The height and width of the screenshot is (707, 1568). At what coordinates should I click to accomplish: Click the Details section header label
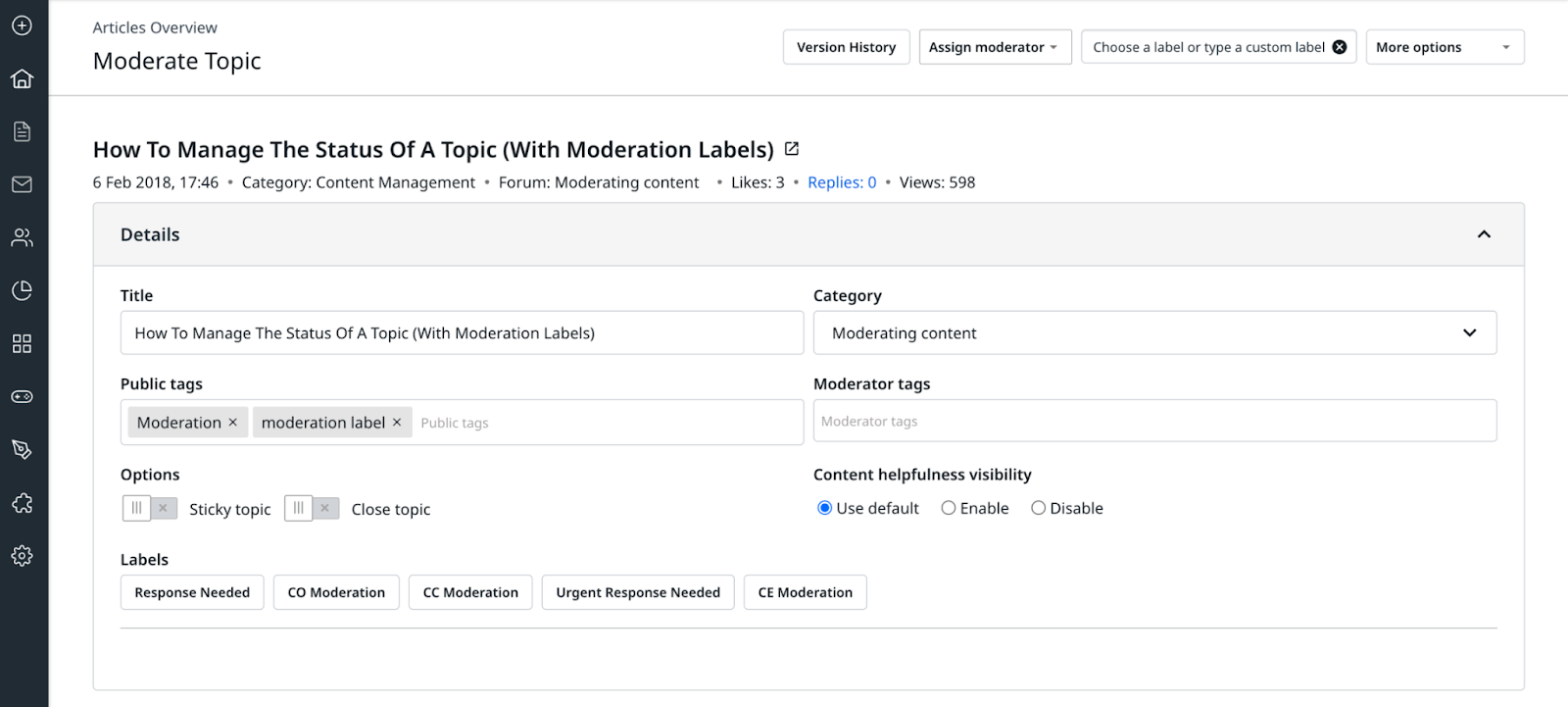point(150,234)
